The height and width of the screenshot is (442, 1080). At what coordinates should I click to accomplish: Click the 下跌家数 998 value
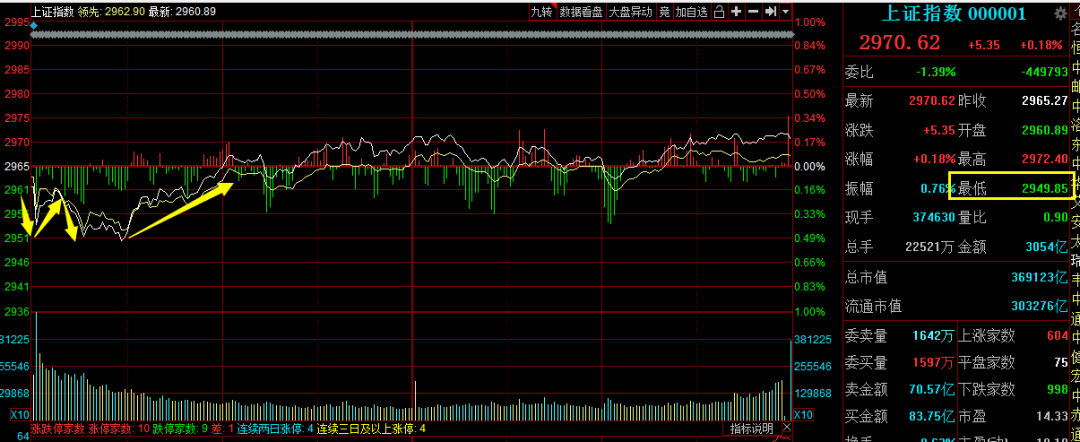coord(1057,390)
